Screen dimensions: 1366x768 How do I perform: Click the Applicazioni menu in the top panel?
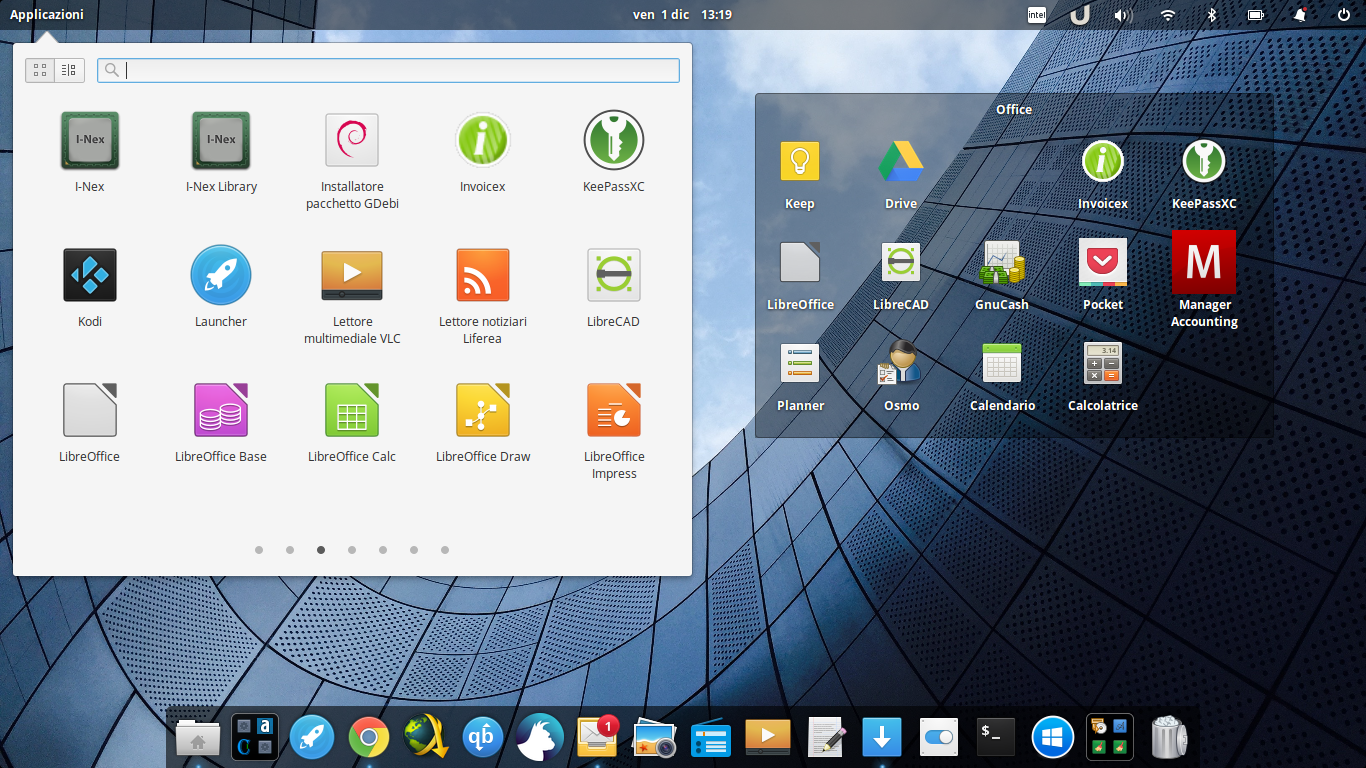(47, 15)
